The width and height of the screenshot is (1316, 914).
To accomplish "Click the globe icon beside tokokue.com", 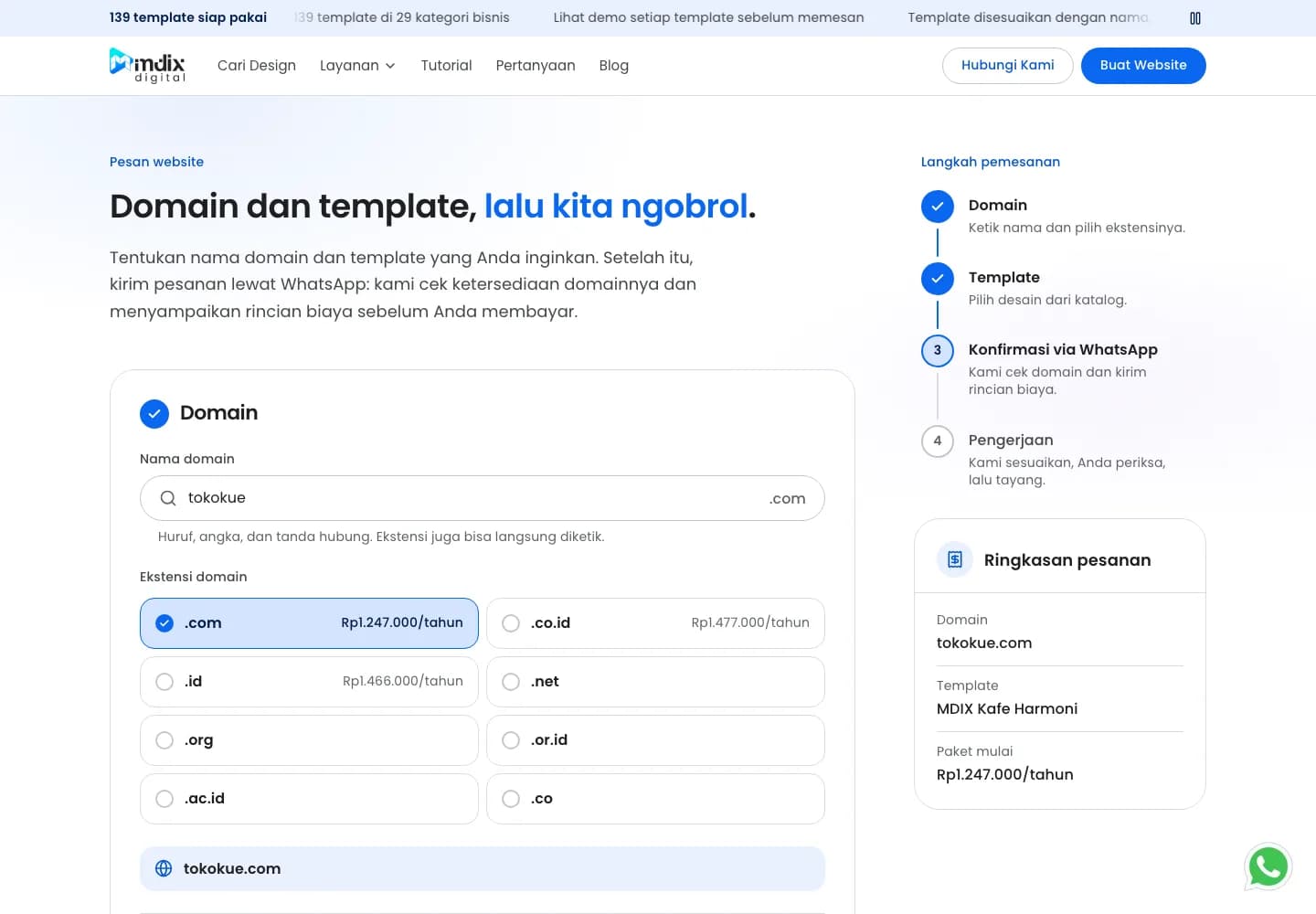I will click(x=164, y=868).
